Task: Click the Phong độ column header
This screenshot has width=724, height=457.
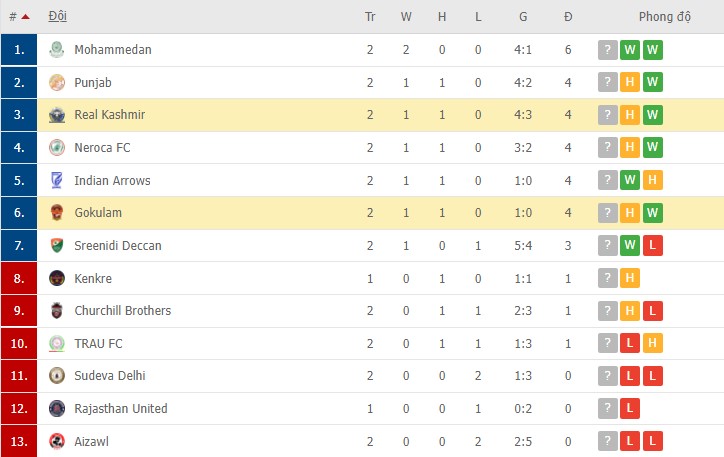Action: (665, 17)
